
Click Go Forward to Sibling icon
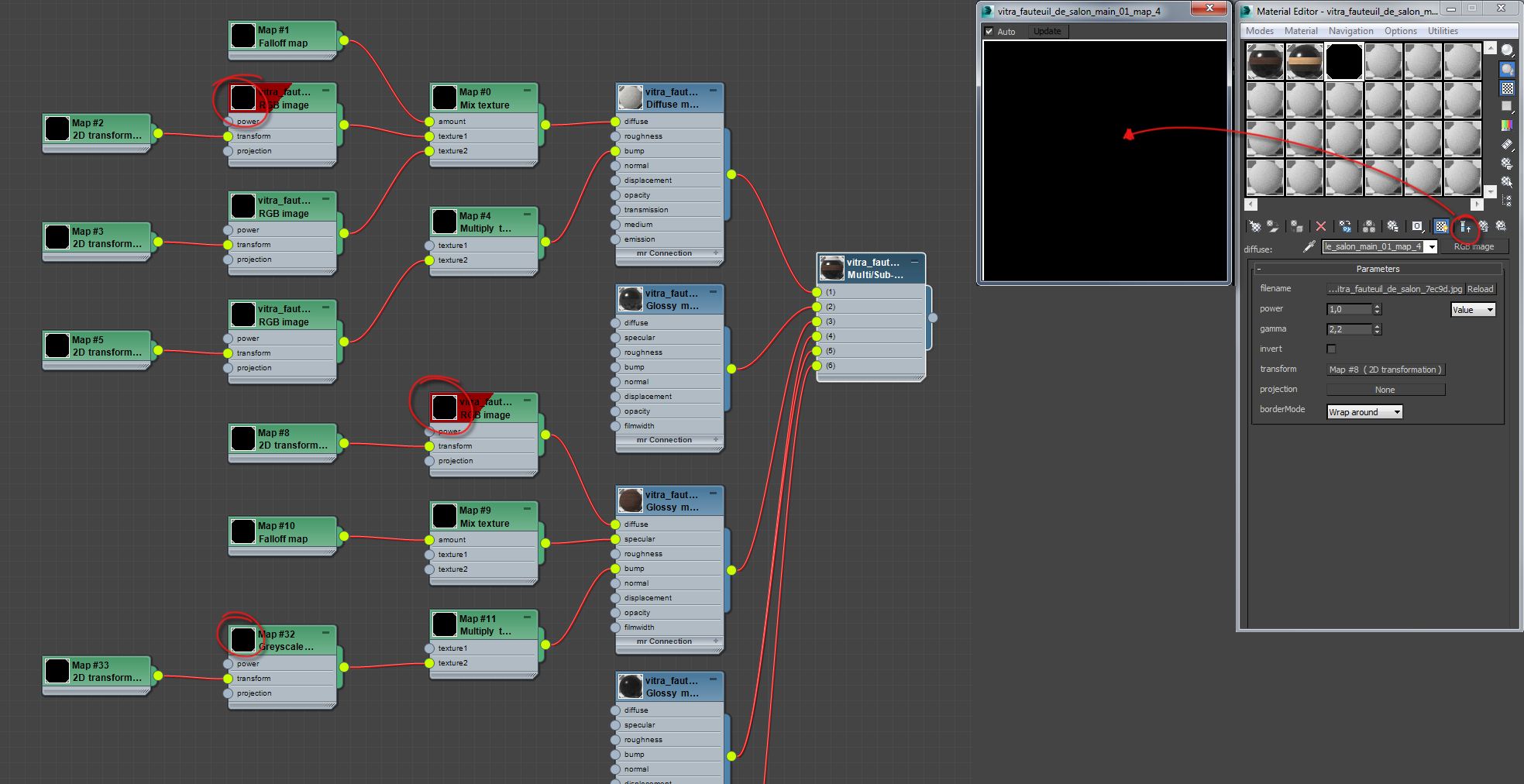pos(1501,226)
